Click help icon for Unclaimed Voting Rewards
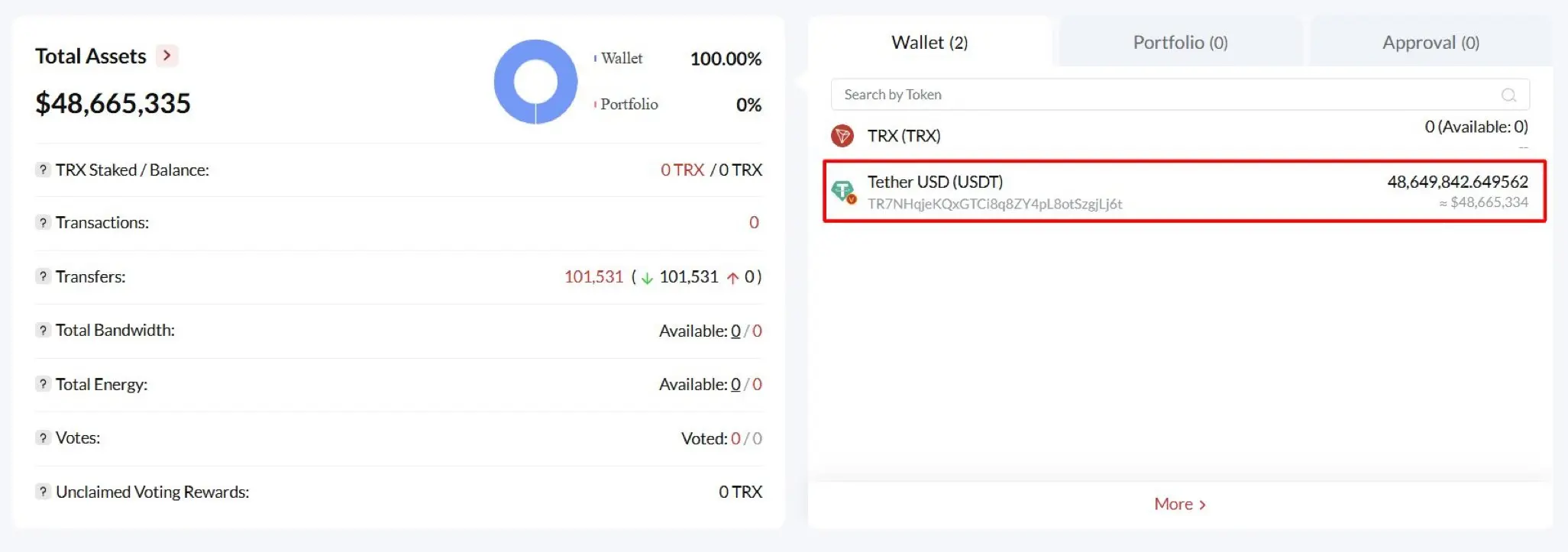Image resolution: width=1568 pixels, height=552 pixels. pos(44,492)
